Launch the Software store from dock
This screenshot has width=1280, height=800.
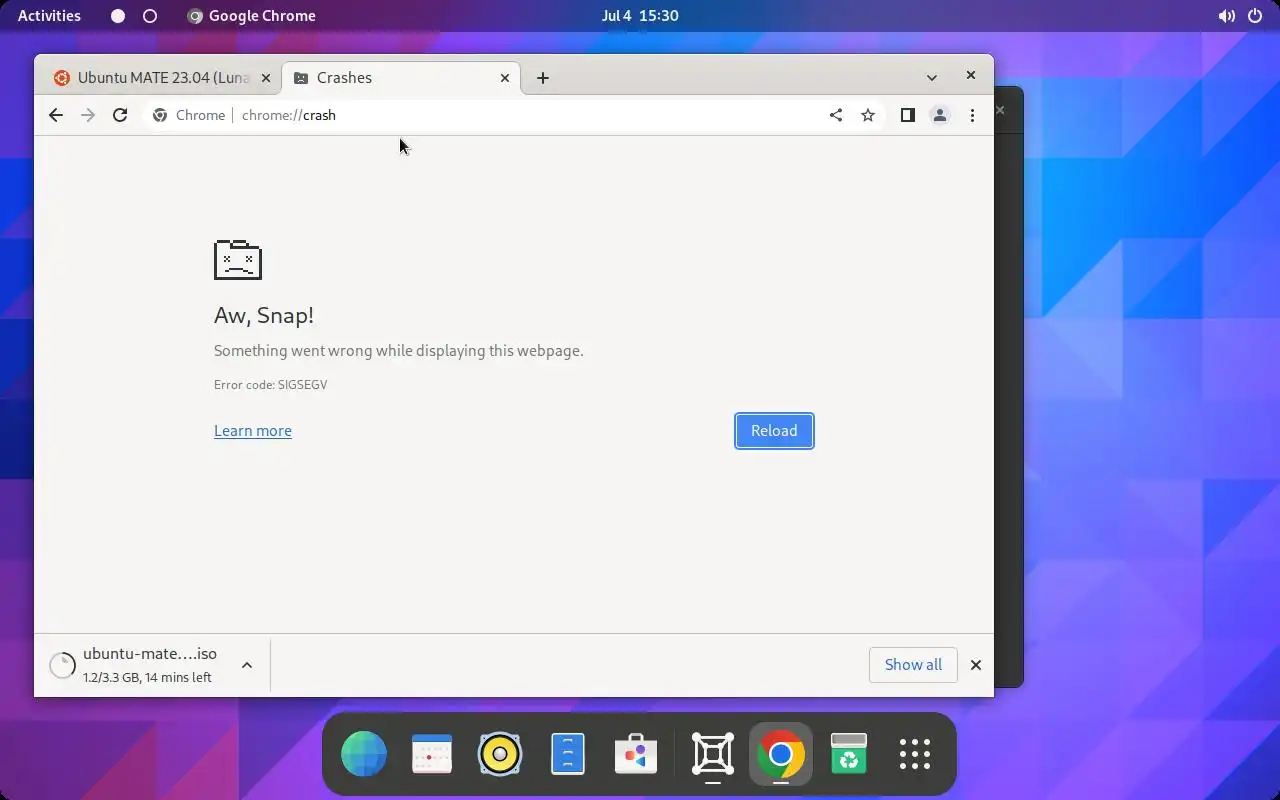click(636, 754)
